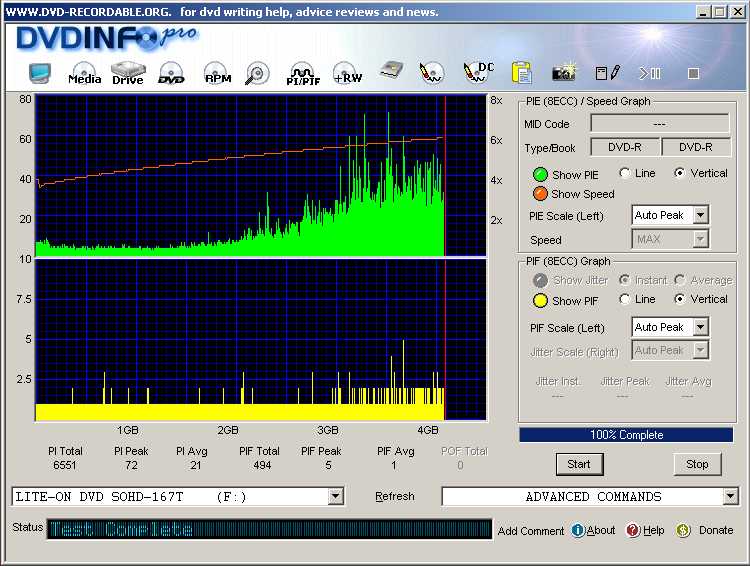Select the Instant jitter radio button

[x=624, y=279]
